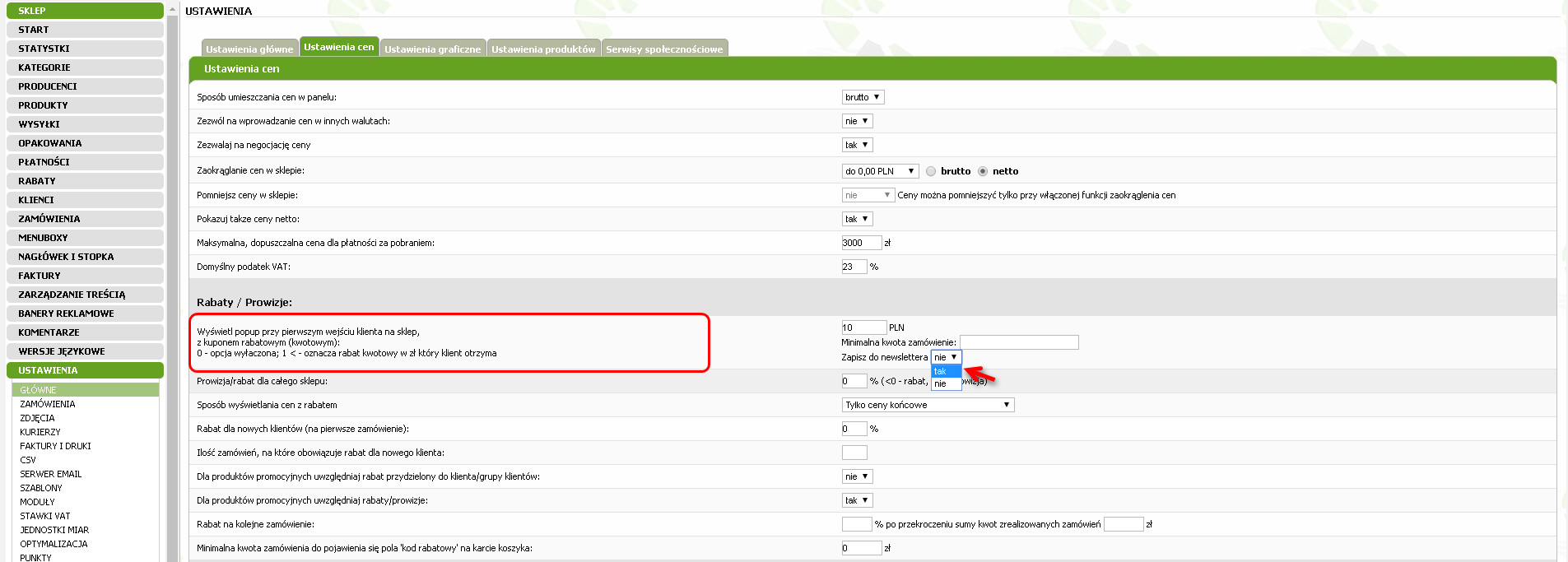Switch to the Ustawienia graficzne tab
1568x562 pixels.
(432, 49)
